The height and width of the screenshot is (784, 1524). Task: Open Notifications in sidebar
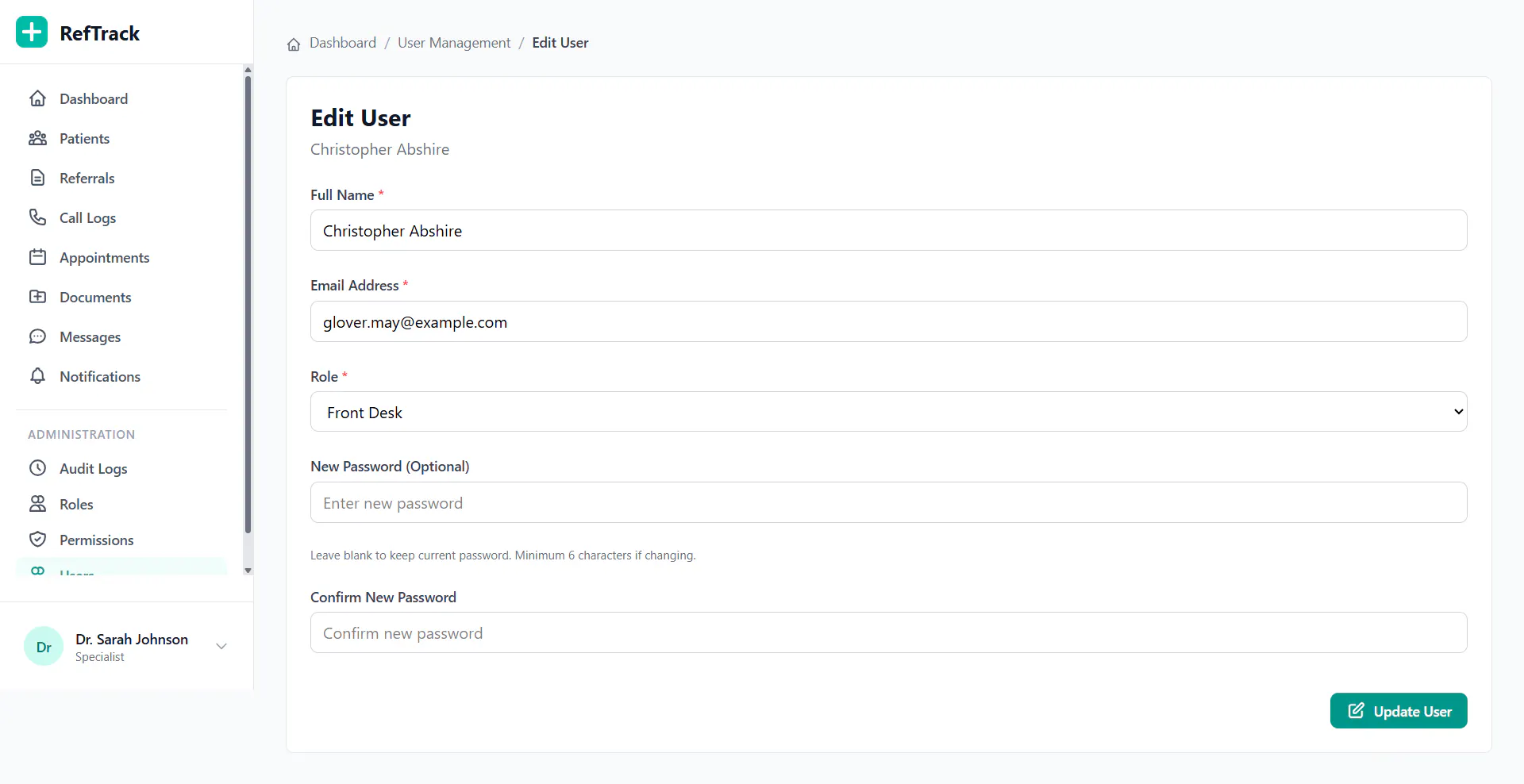(121, 376)
